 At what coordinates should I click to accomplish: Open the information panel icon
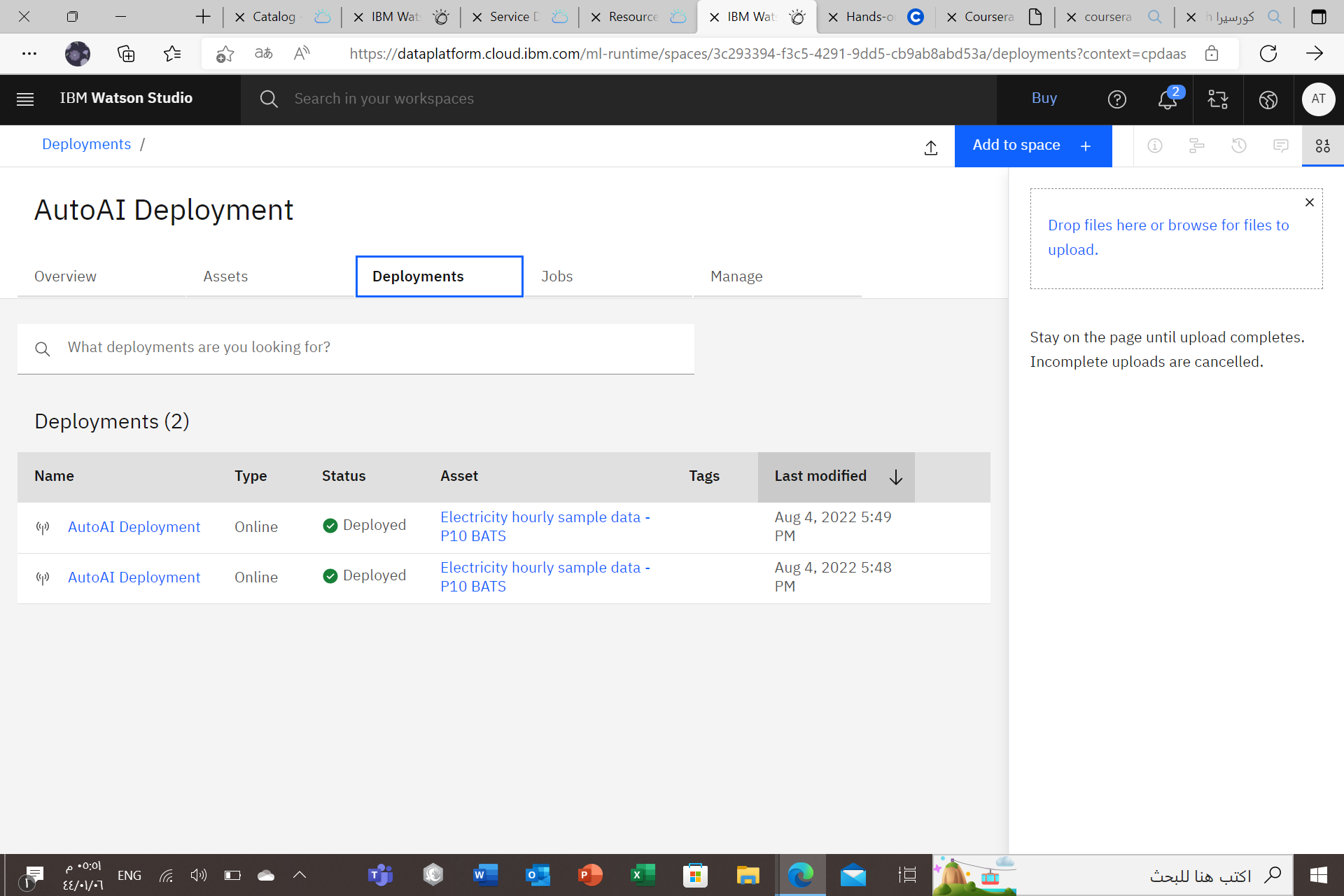click(x=1155, y=146)
